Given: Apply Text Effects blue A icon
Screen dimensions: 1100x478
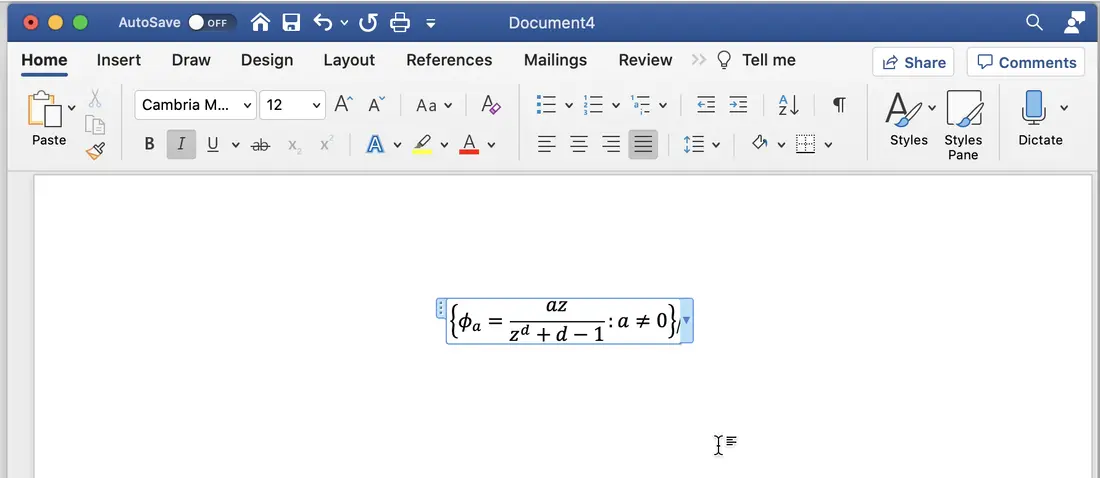Looking at the screenshot, I should 375,145.
